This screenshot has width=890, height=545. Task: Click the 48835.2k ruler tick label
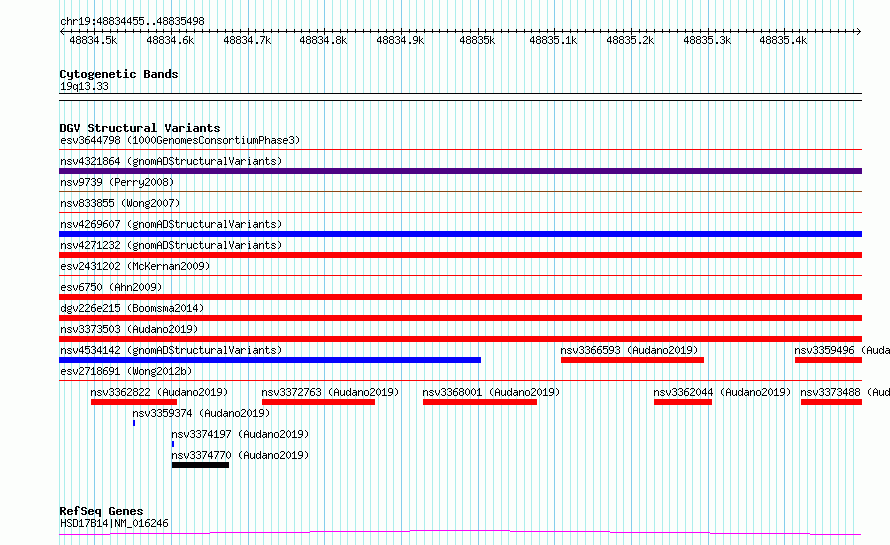point(630,40)
